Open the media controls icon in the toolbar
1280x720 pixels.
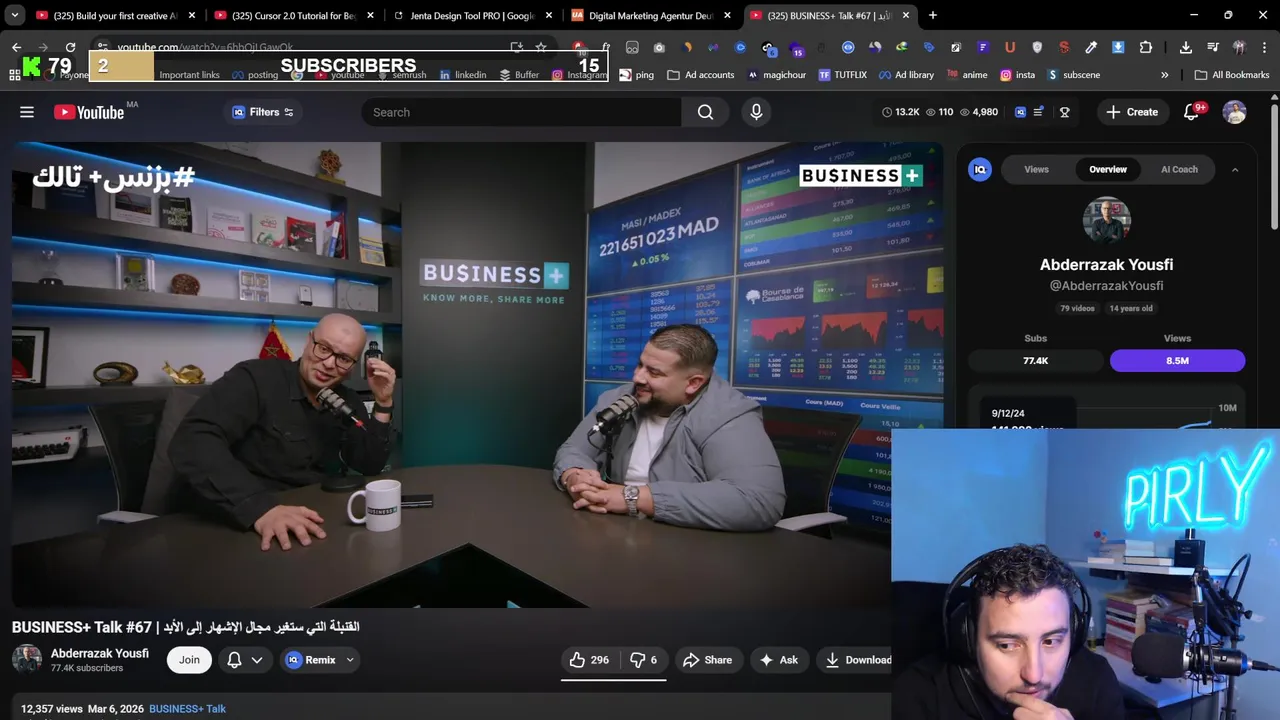[x=1212, y=47]
